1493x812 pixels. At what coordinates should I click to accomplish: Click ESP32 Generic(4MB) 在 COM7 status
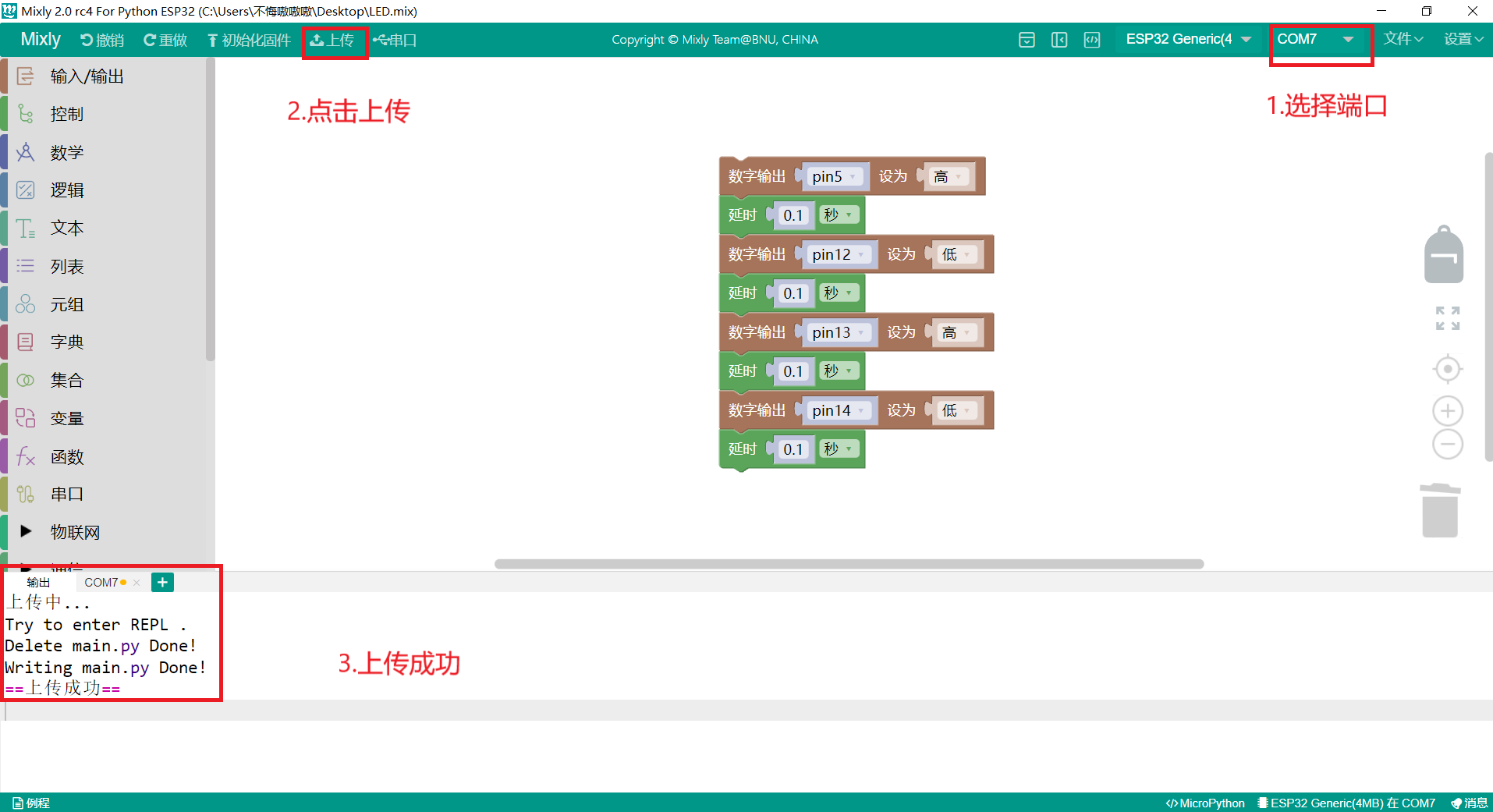tap(1346, 803)
